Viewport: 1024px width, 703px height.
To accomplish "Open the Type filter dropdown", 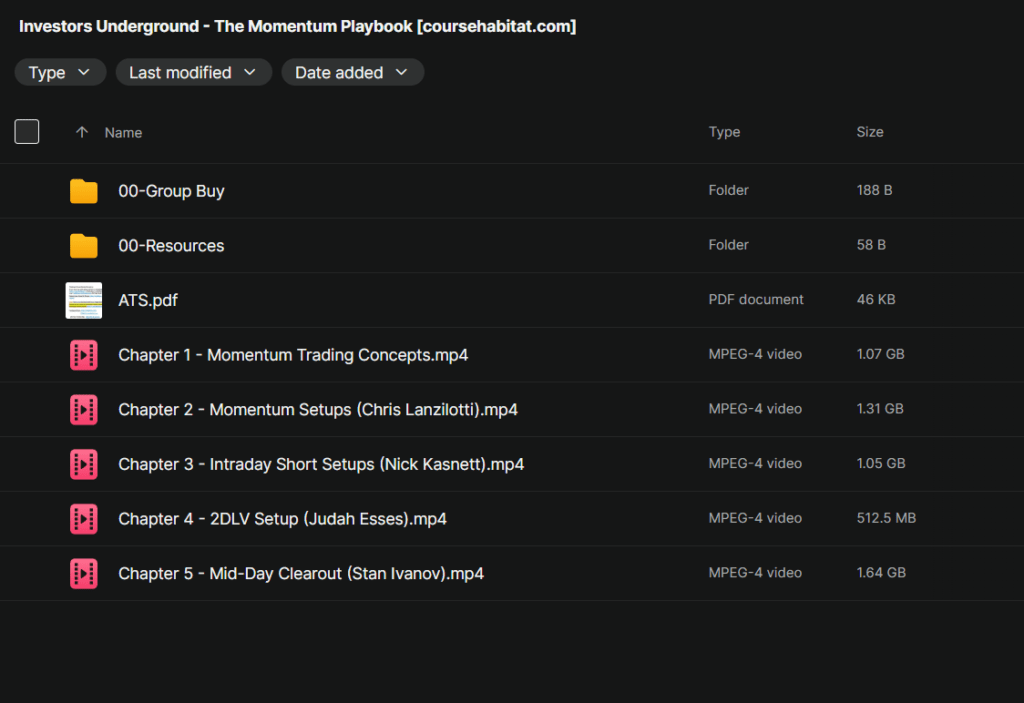I will 60,73.
